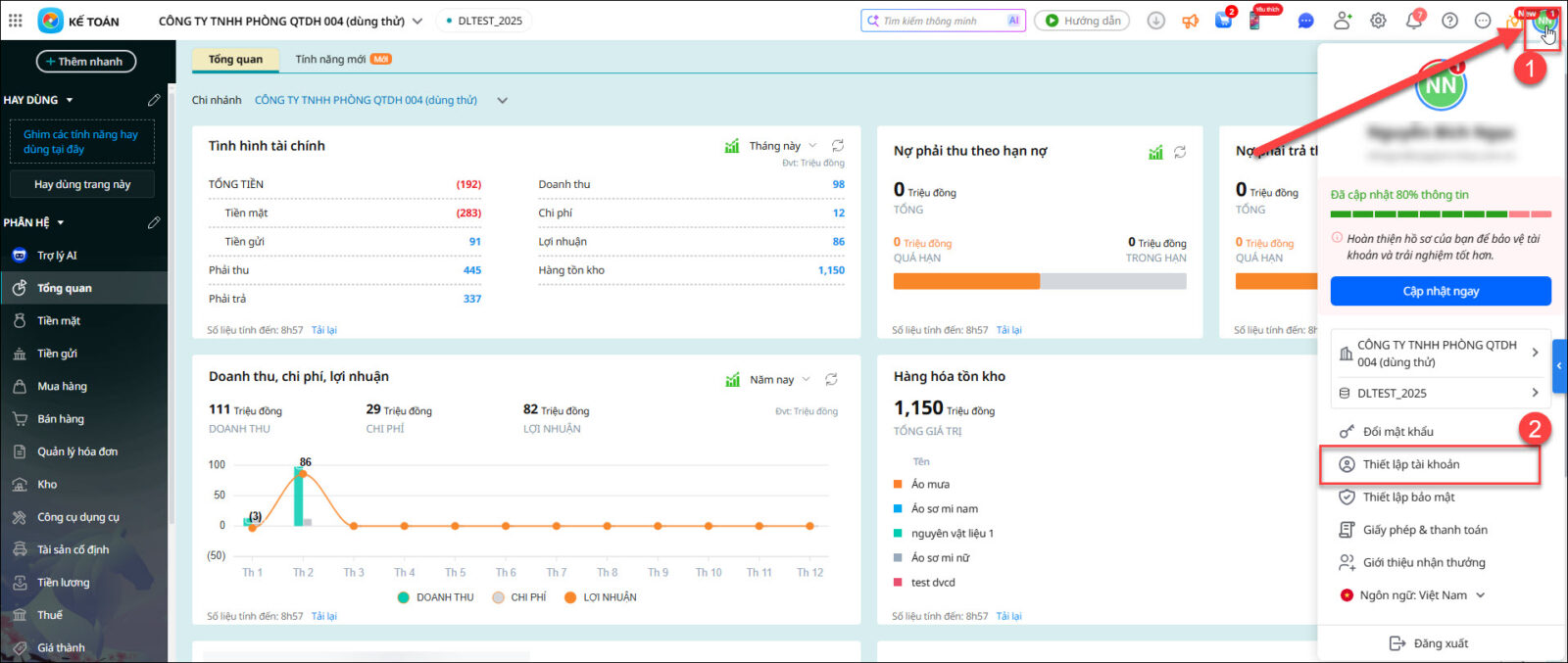Click the help question mark icon

(1449, 21)
